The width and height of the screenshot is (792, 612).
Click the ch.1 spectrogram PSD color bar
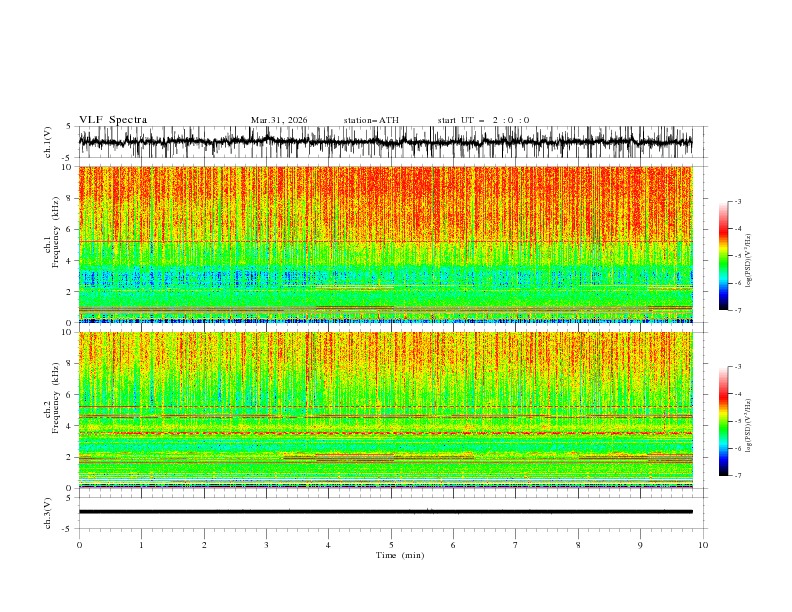coord(723,255)
